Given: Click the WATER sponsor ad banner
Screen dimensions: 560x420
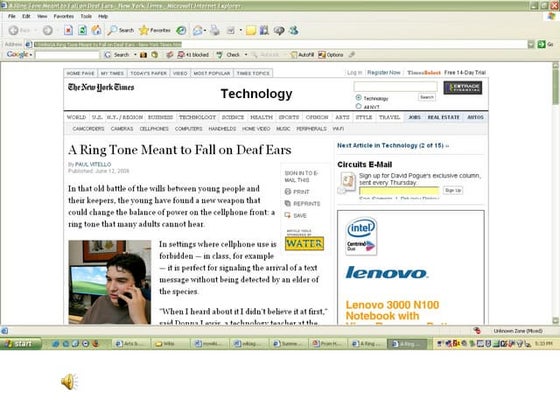Looking at the screenshot, I should (x=304, y=244).
